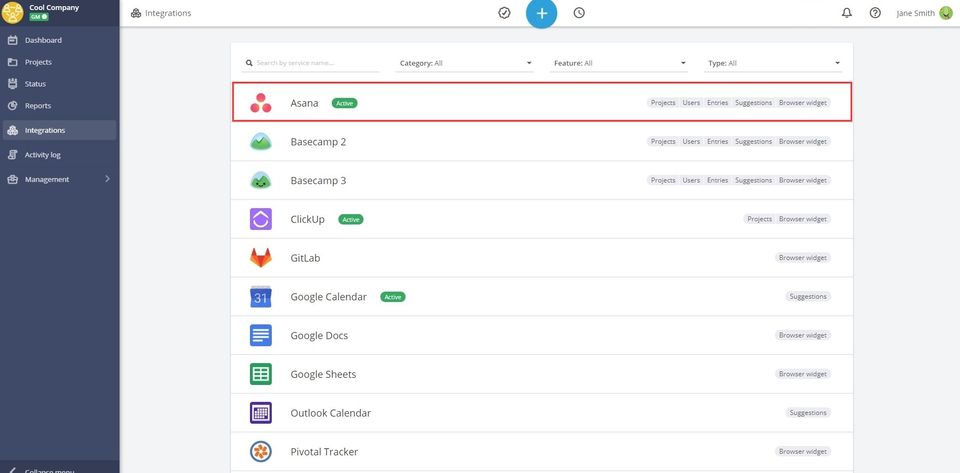960x473 pixels.
Task: Click the Google Docs logo icon
Action: pyautogui.click(x=261, y=335)
